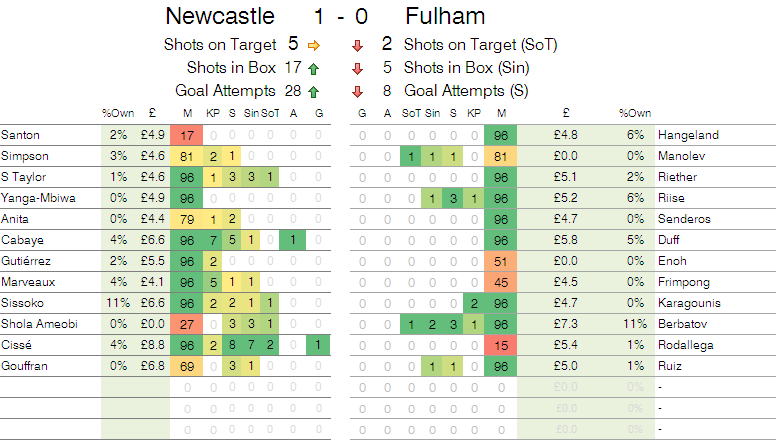776x441 pixels.
Task: Select Santon's red minutes cell showing 17
Action: (x=187, y=135)
